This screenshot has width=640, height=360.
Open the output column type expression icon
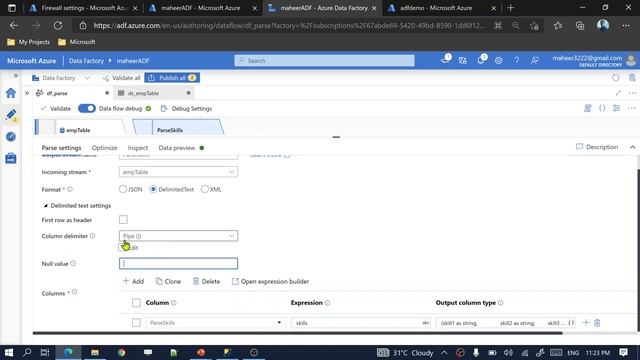(x=571, y=323)
